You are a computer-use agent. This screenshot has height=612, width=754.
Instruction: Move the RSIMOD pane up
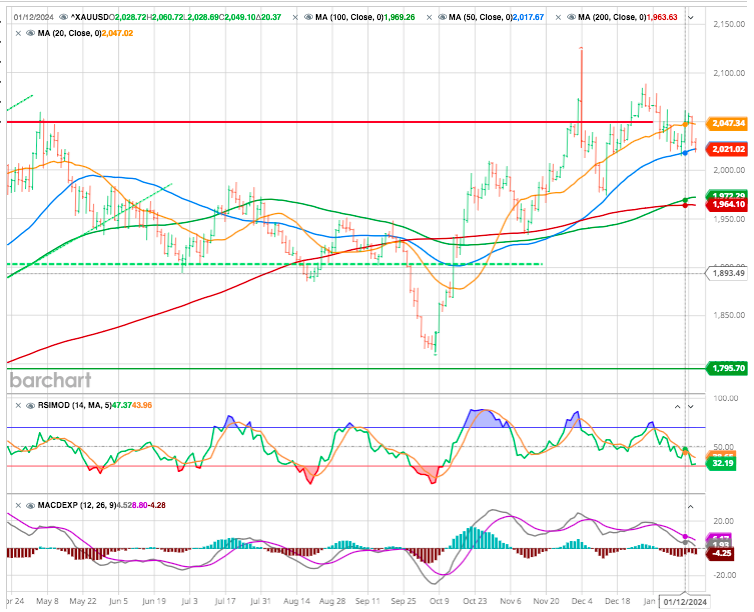tap(675, 408)
